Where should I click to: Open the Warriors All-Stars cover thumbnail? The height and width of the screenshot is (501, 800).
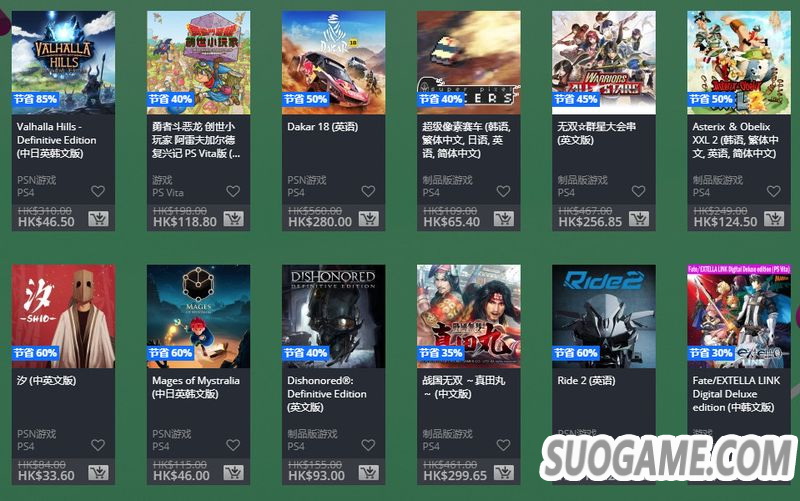click(x=604, y=62)
